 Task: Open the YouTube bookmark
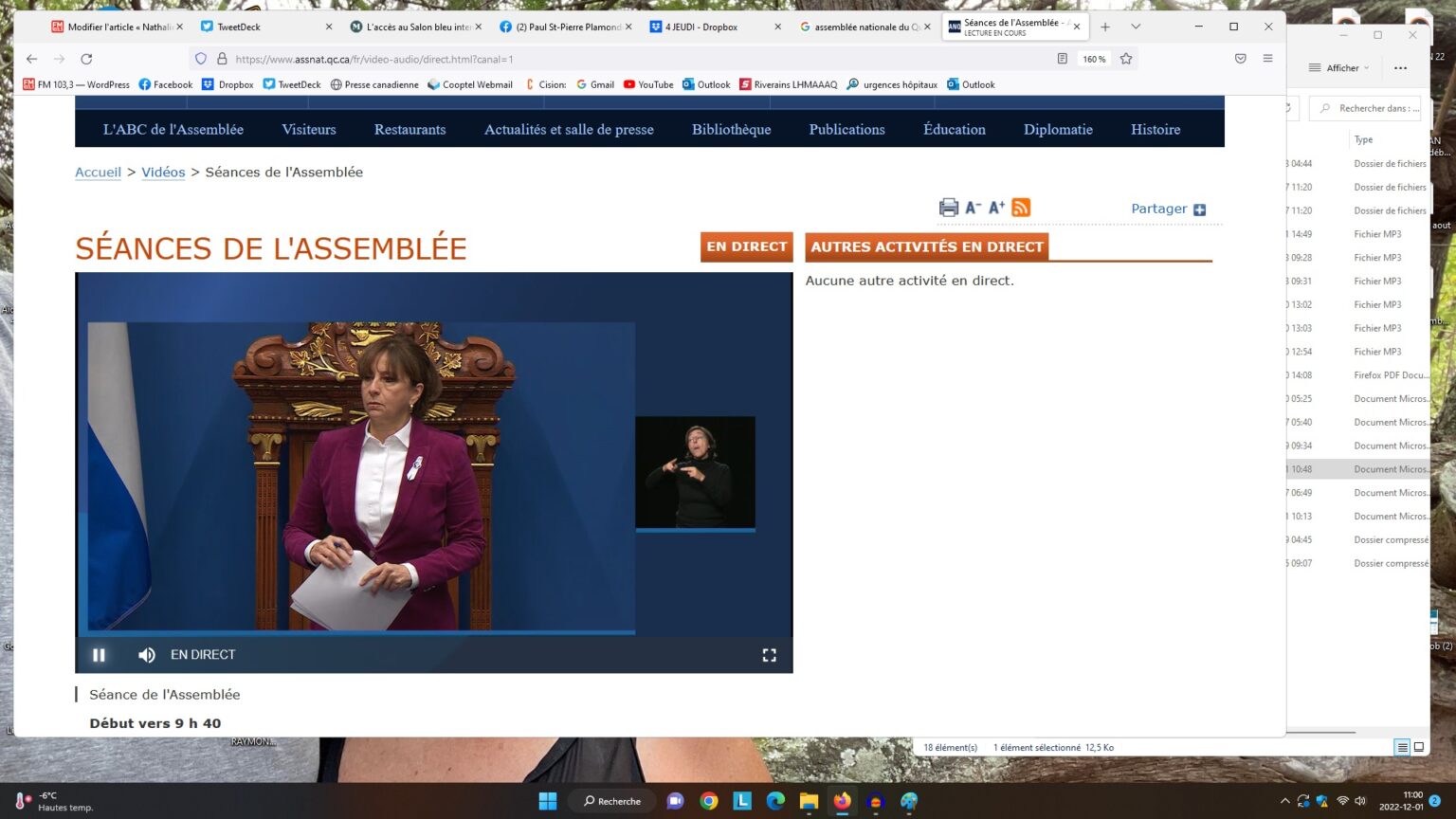pyautogui.click(x=648, y=84)
